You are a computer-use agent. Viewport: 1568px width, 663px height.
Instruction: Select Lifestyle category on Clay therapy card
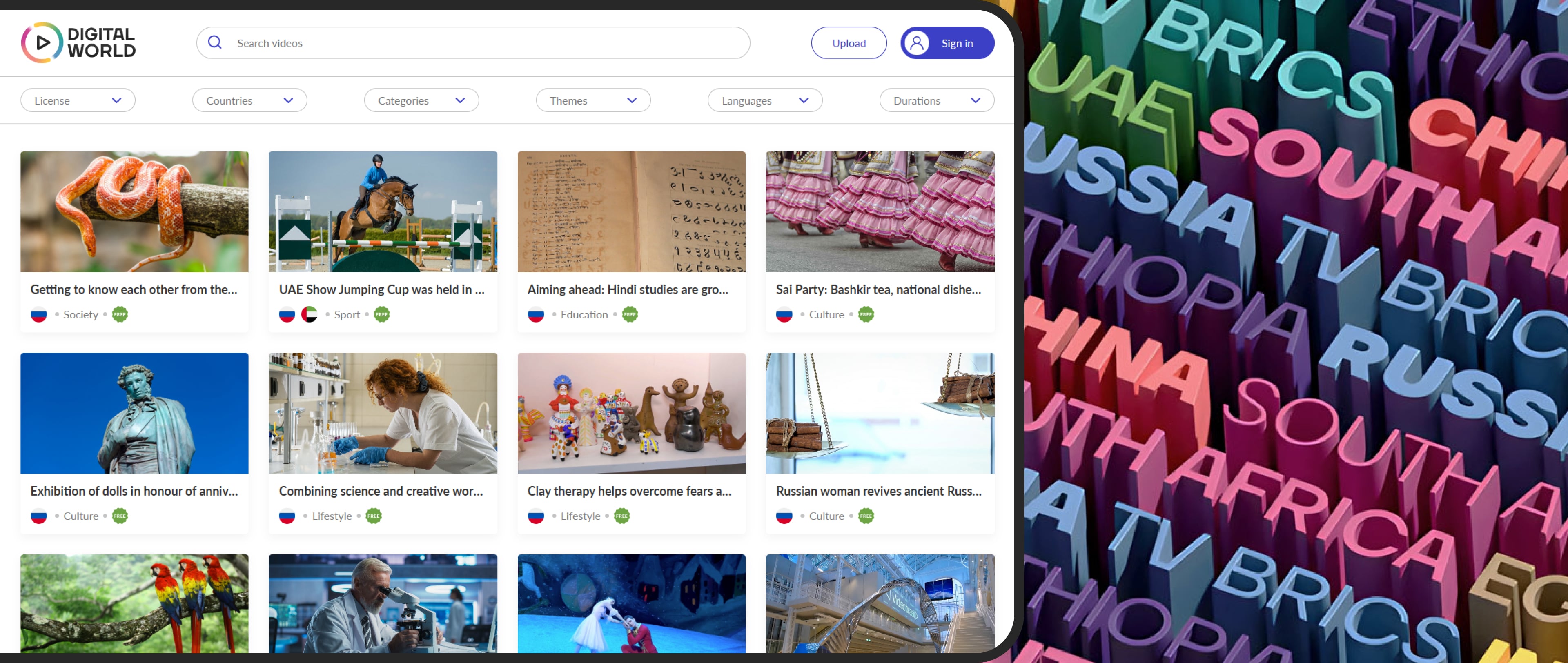click(580, 516)
